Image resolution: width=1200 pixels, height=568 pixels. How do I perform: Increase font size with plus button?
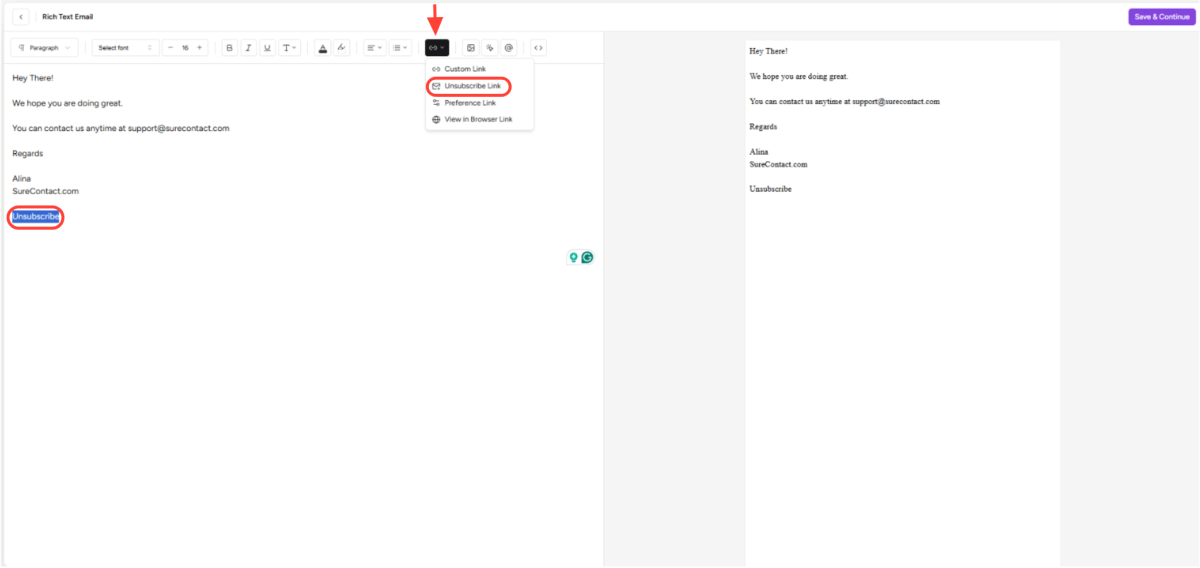click(x=200, y=48)
